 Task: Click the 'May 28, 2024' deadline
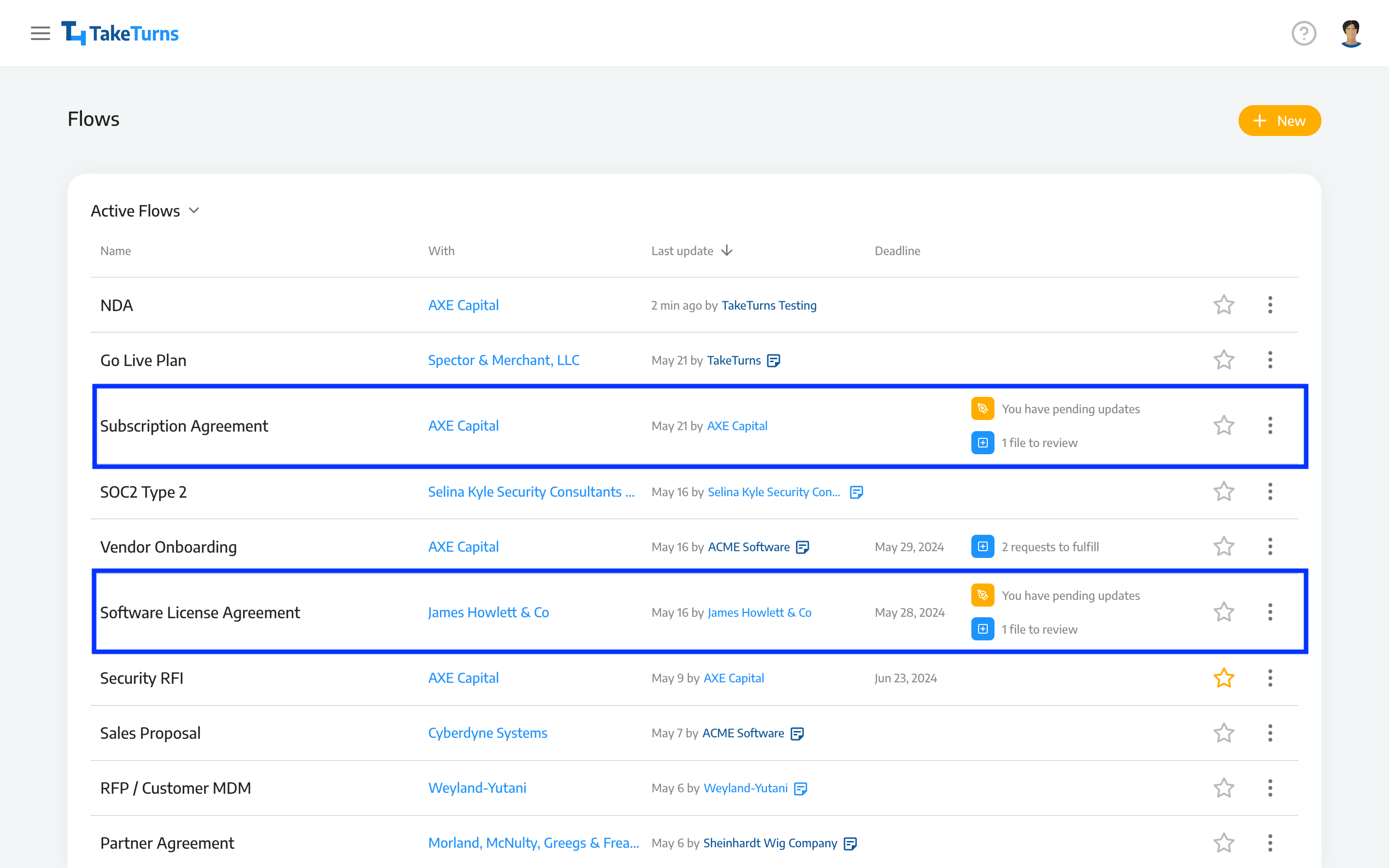909,612
